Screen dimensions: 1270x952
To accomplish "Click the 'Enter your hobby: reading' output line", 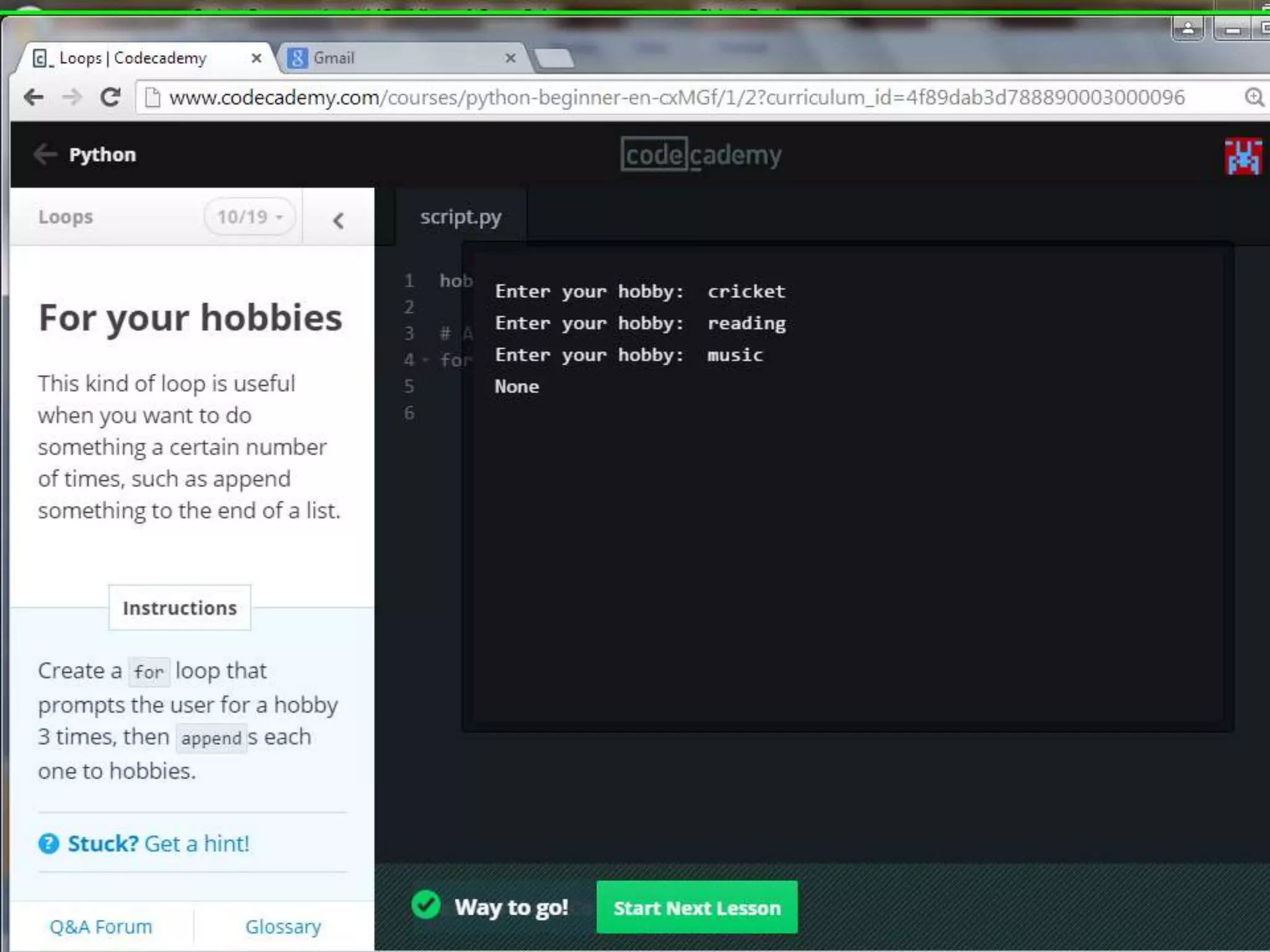I will [640, 324].
